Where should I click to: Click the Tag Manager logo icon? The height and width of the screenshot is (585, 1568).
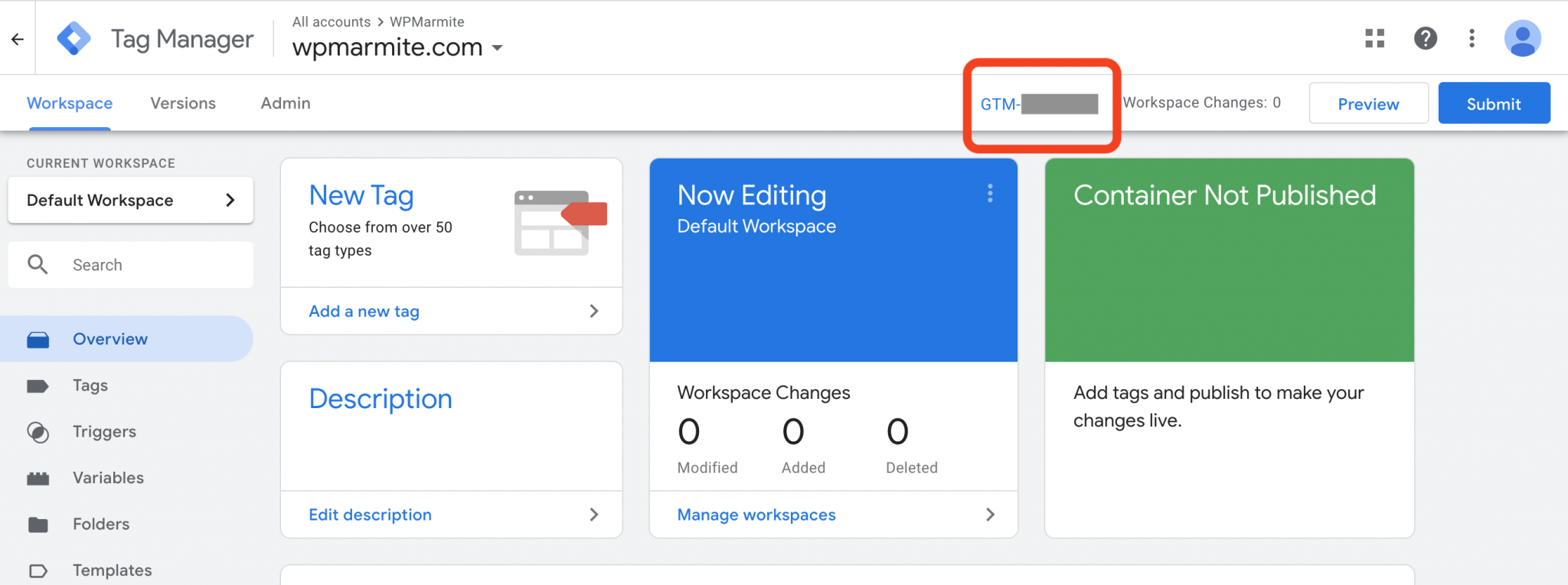(x=74, y=38)
